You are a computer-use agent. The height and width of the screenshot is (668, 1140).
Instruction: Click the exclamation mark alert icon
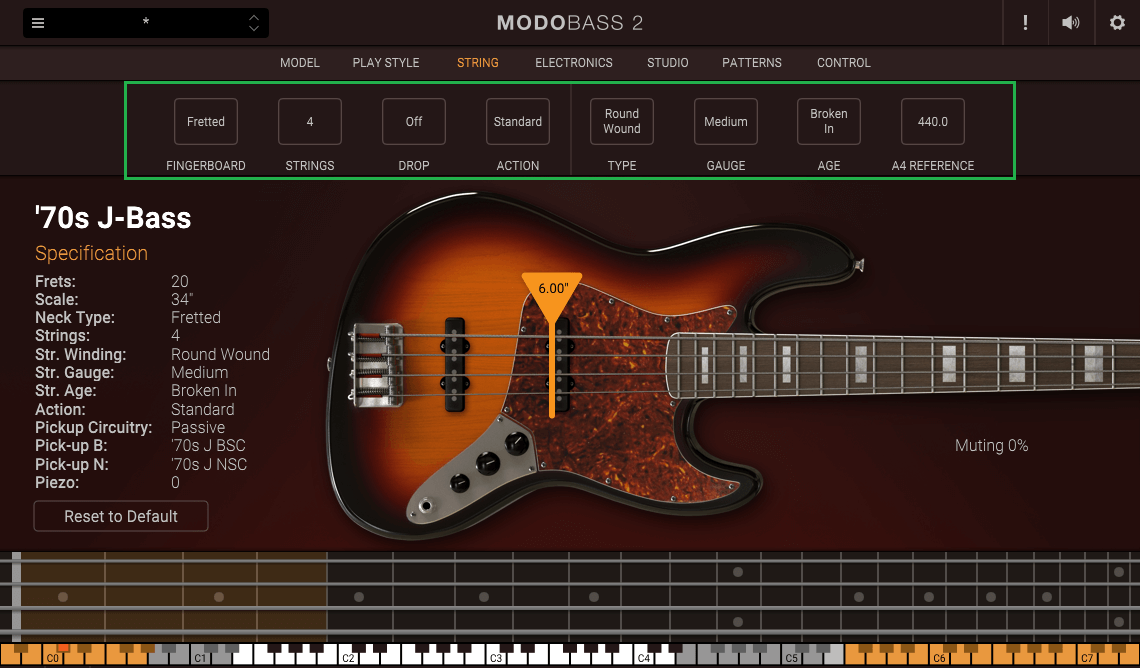(x=1025, y=23)
